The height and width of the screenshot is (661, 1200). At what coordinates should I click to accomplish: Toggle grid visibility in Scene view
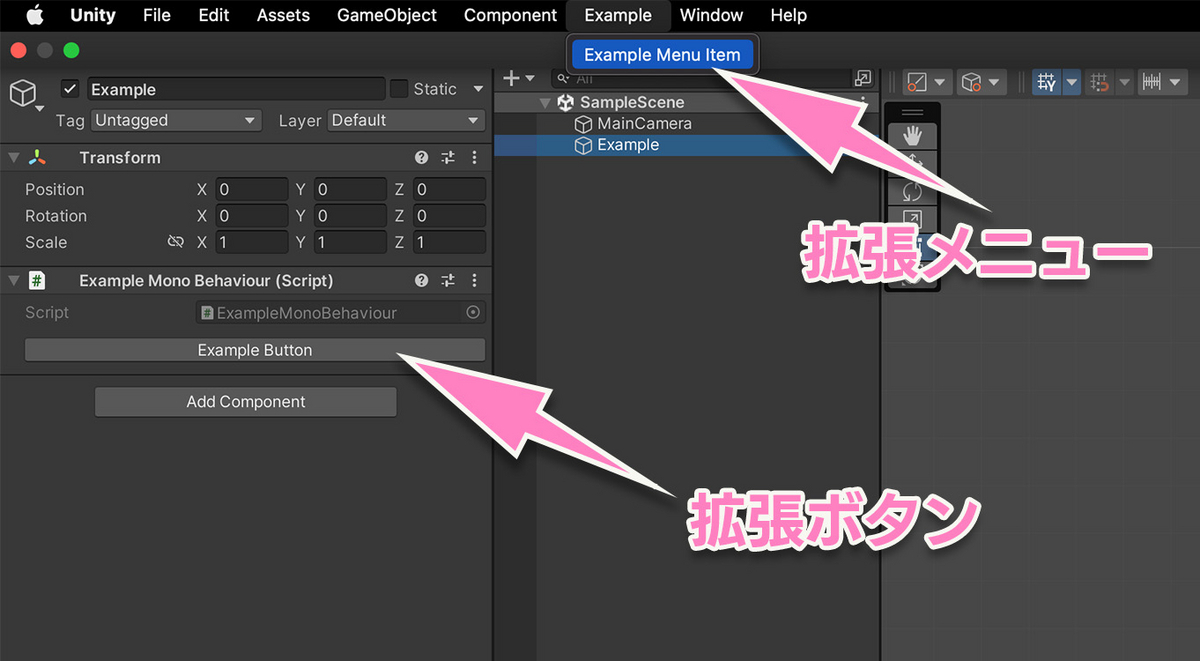(x=1047, y=83)
